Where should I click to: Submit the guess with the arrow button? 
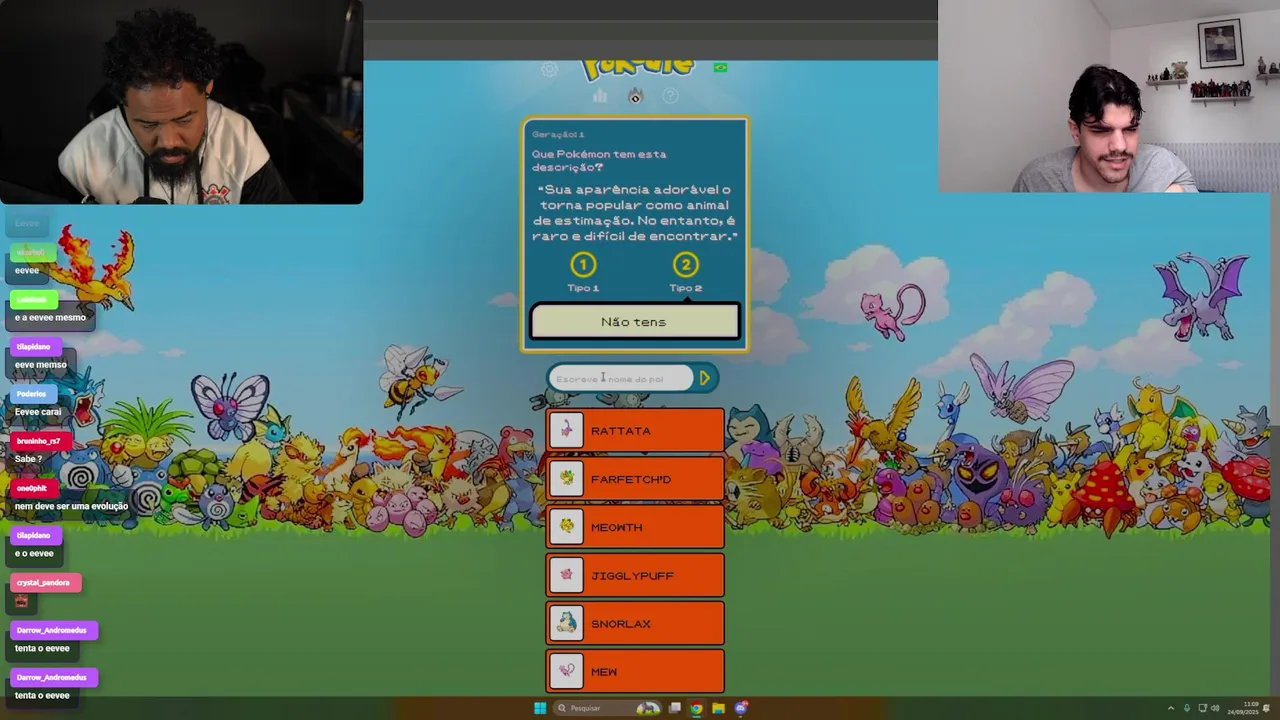tap(705, 378)
